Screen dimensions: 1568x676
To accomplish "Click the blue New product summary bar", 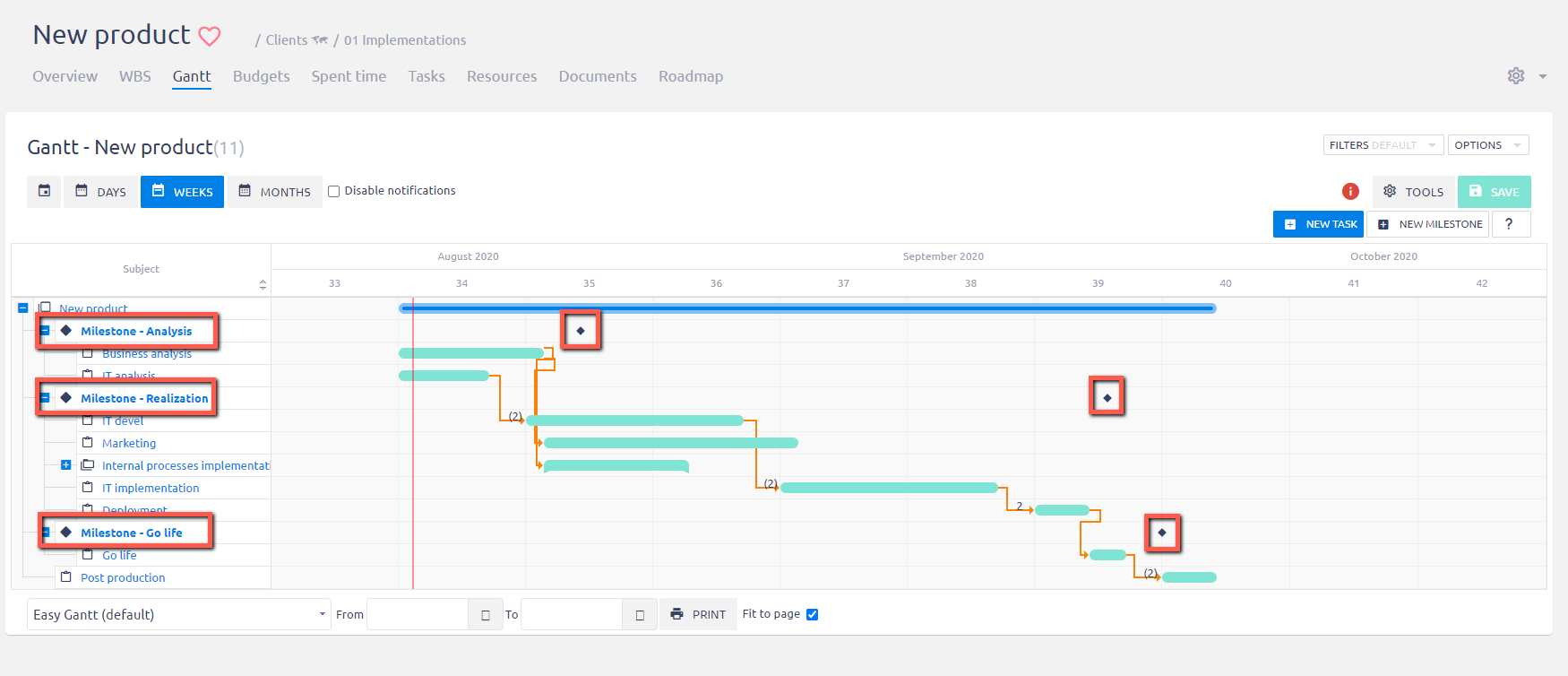I will [806, 308].
